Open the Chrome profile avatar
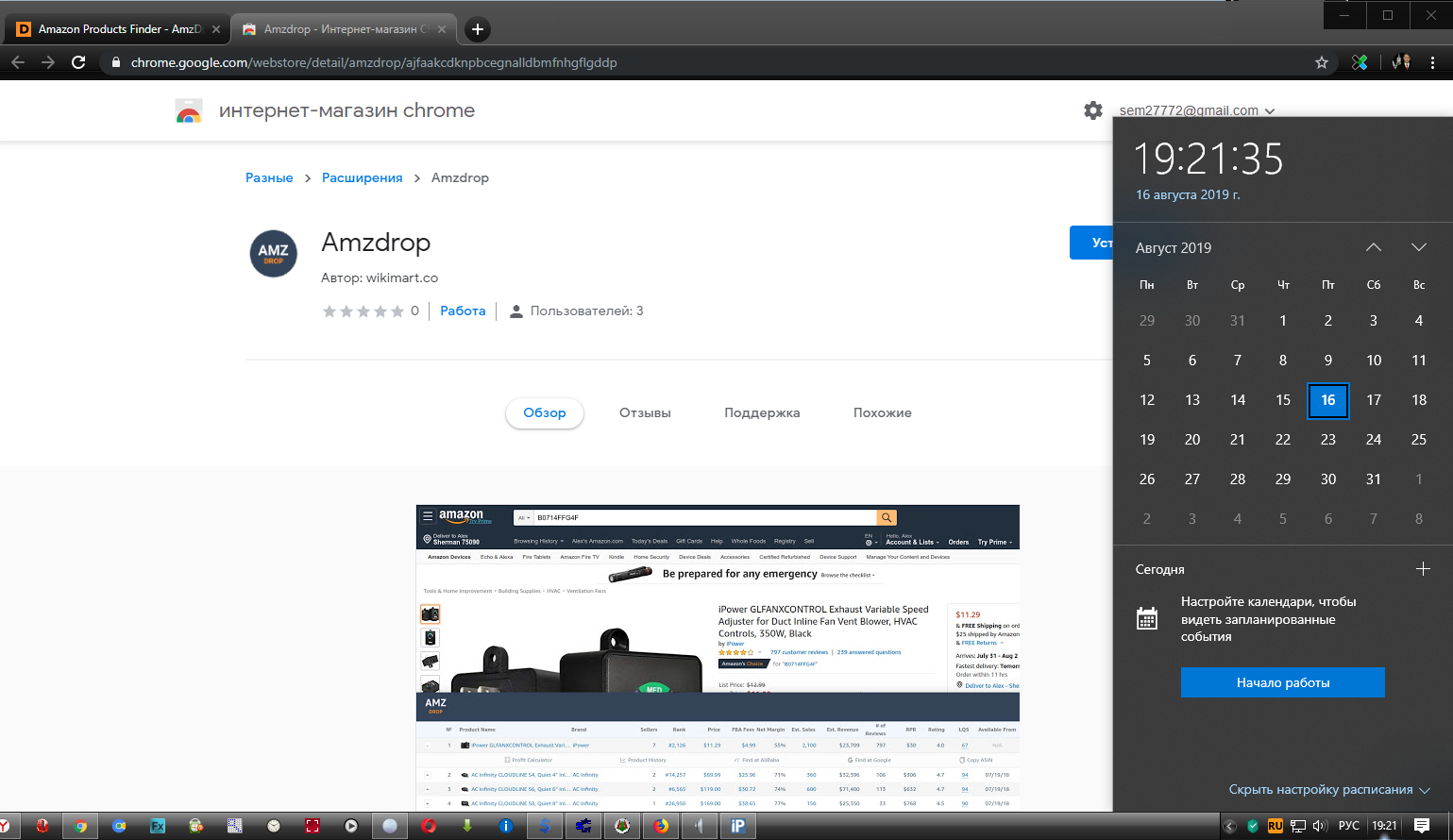1453x840 pixels. pyautogui.click(x=1401, y=62)
